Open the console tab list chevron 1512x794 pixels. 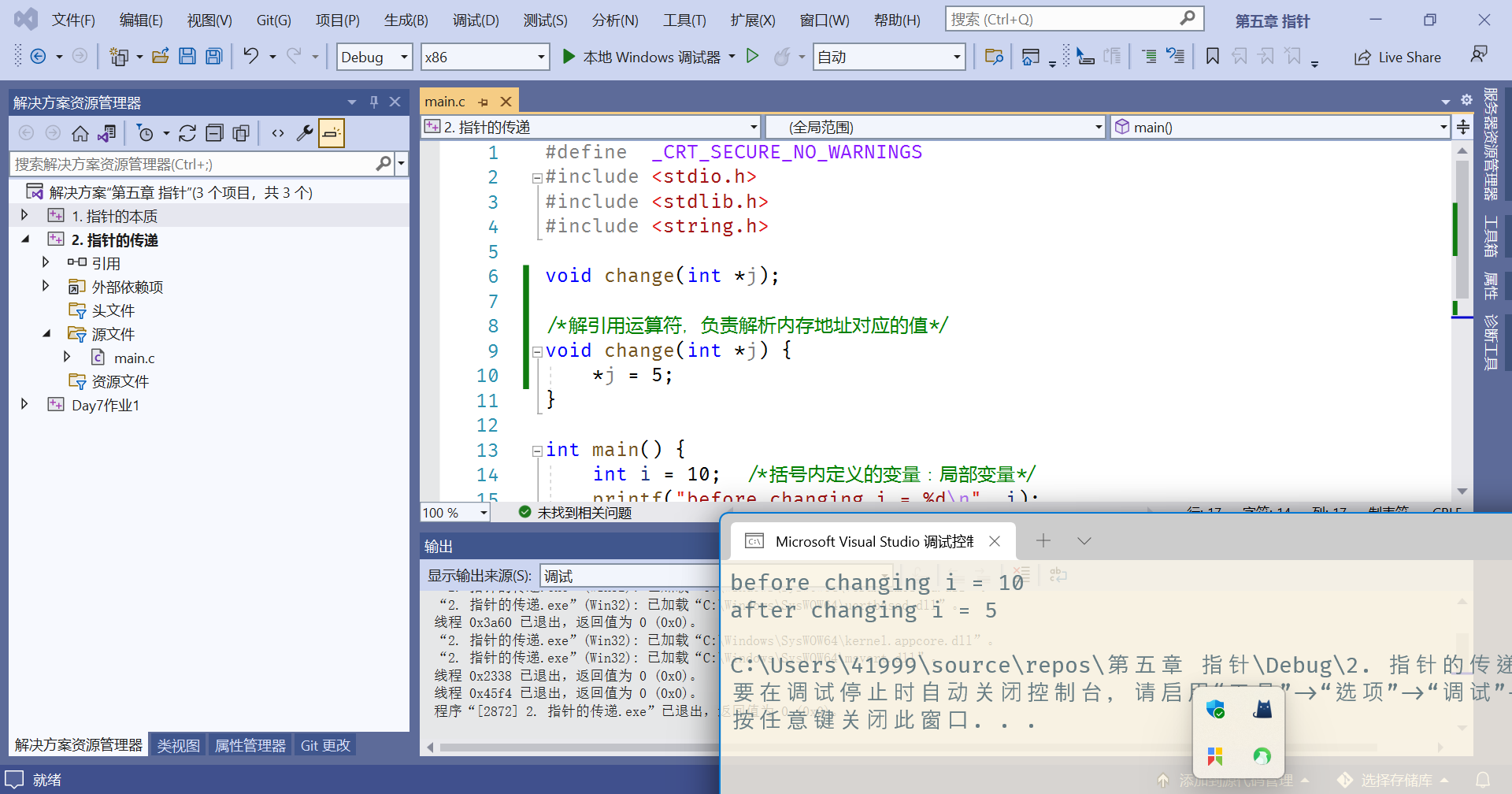[1084, 540]
